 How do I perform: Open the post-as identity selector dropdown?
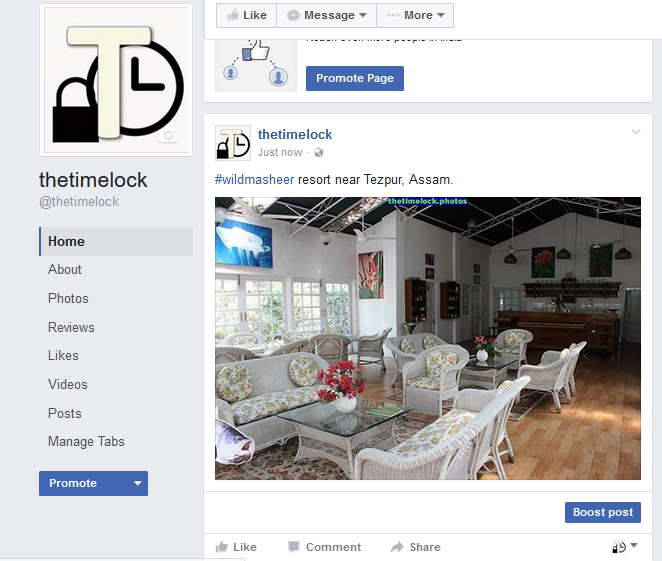pos(625,547)
